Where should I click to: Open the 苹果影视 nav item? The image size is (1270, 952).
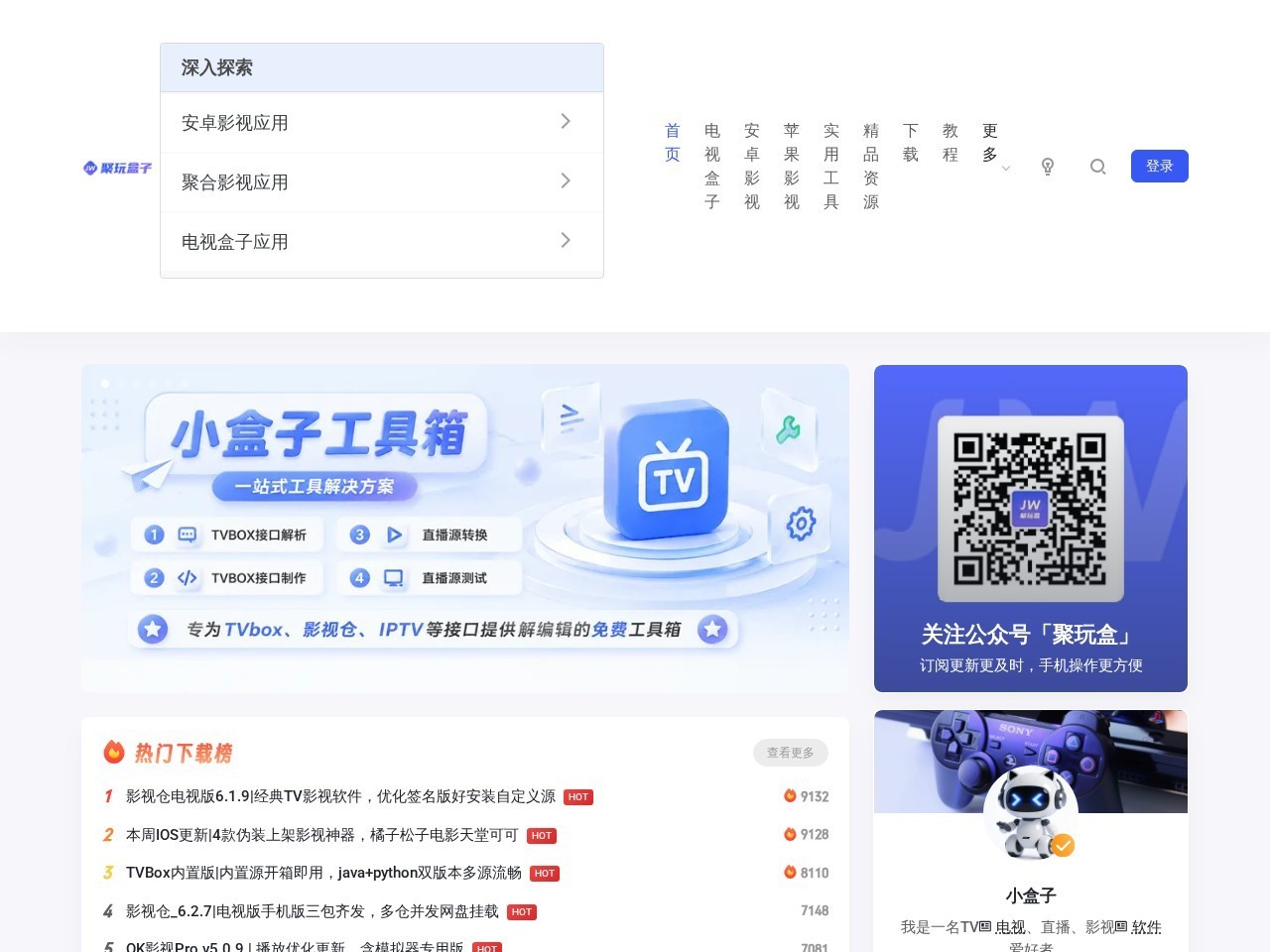(x=792, y=167)
